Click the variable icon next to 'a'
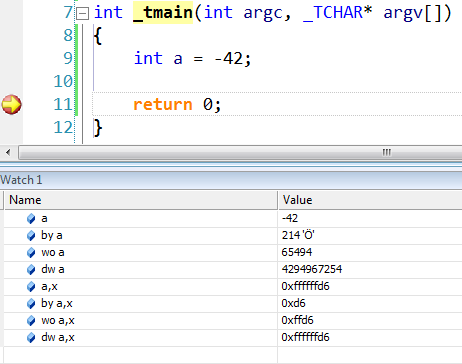Screen dimensions: 462x364 (x=31, y=219)
